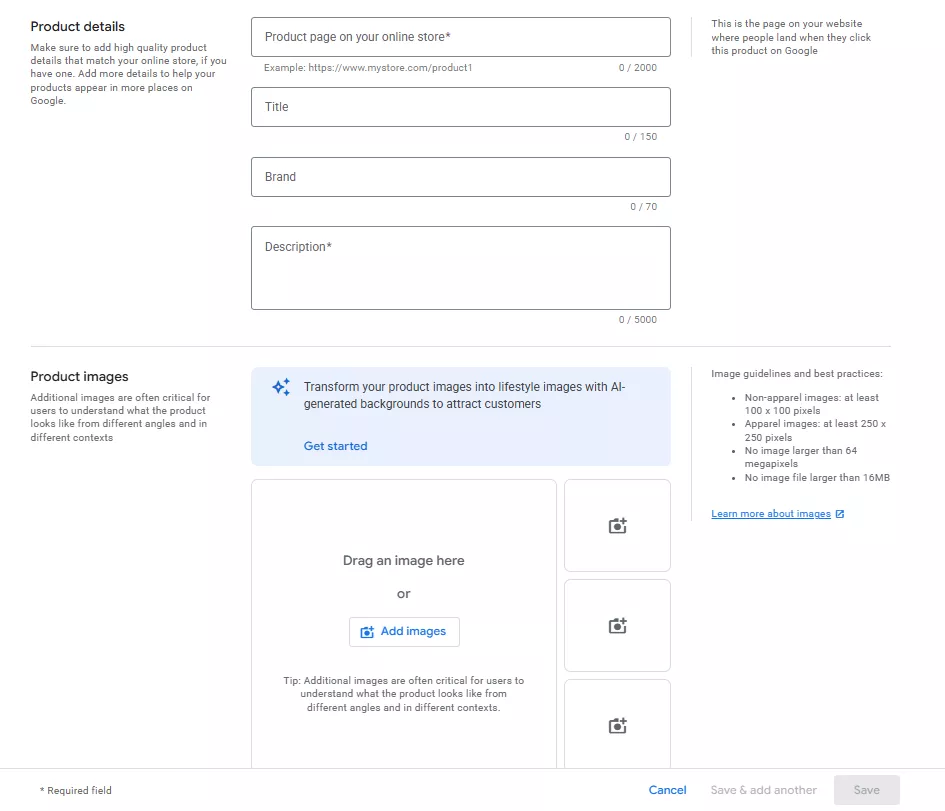Click the middle add-image placeholder icon

[x=618, y=626]
